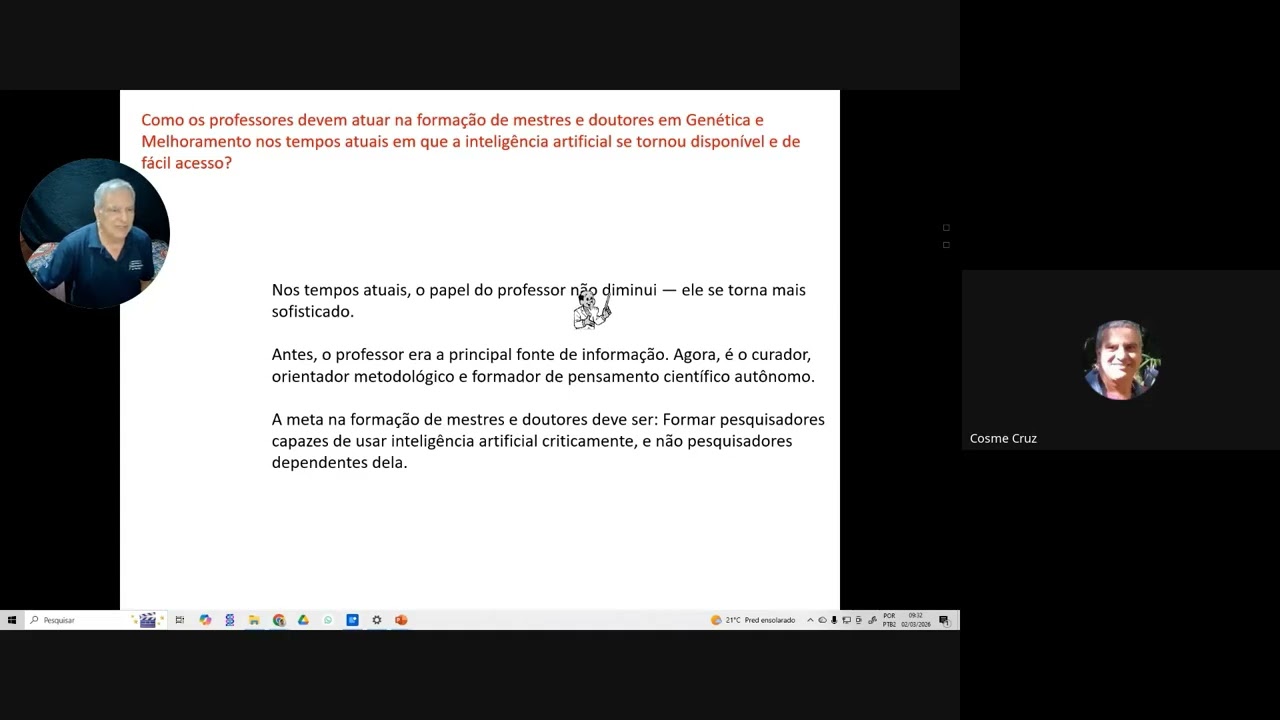The width and height of the screenshot is (1280, 720).
Task: Click the Pesquisar taskbar search box
Action: (x=95, y=620)
